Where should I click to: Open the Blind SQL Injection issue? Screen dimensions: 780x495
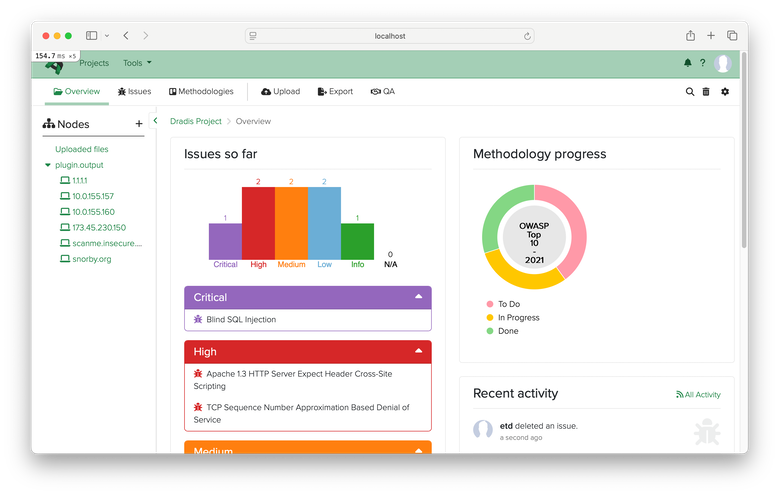click(241, 319)
